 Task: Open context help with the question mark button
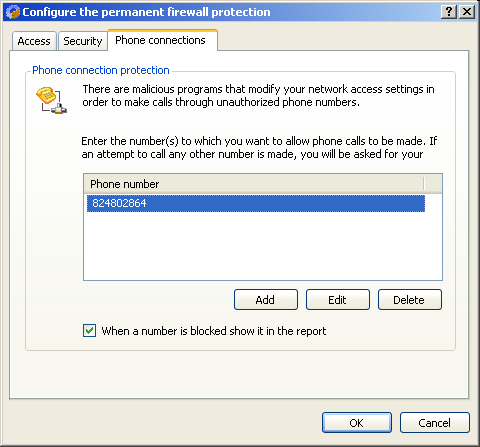click(449, 12)
